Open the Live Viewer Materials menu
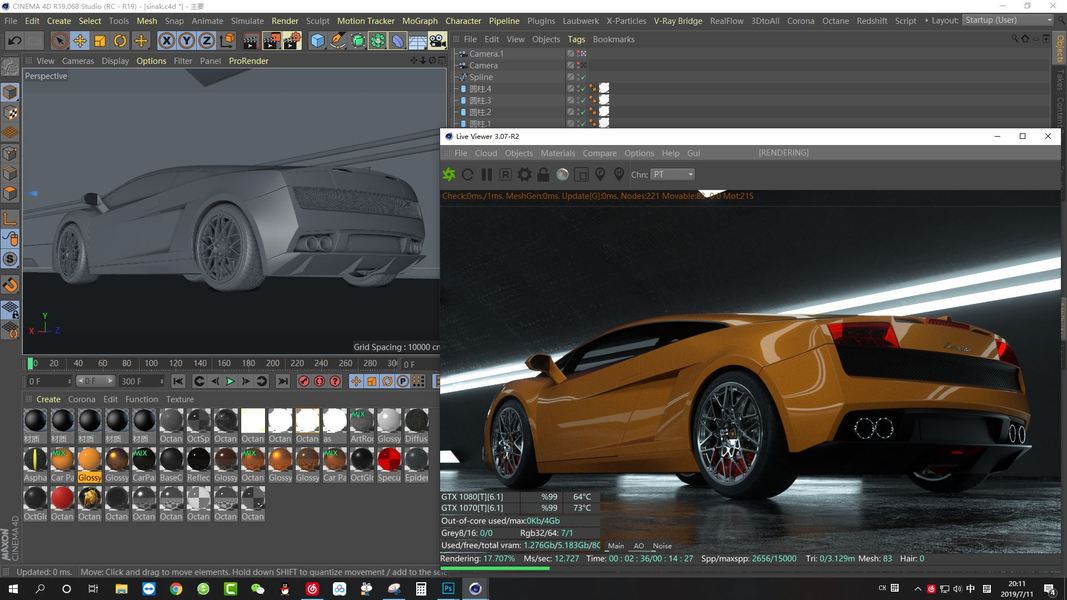This screenshot has width=1067, height=600. [x=557, y=153]
